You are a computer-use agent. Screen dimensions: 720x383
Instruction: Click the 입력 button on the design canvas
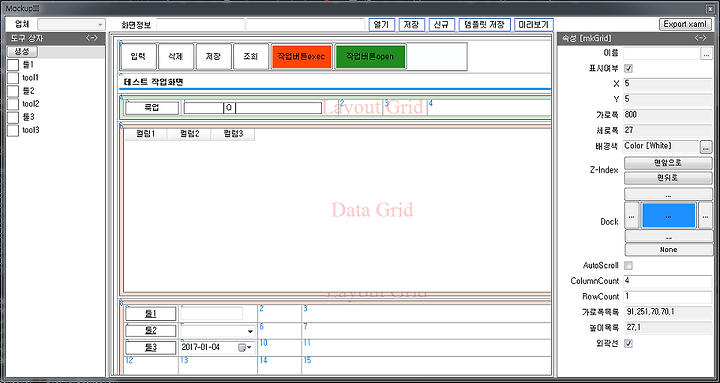click(138, 57)
